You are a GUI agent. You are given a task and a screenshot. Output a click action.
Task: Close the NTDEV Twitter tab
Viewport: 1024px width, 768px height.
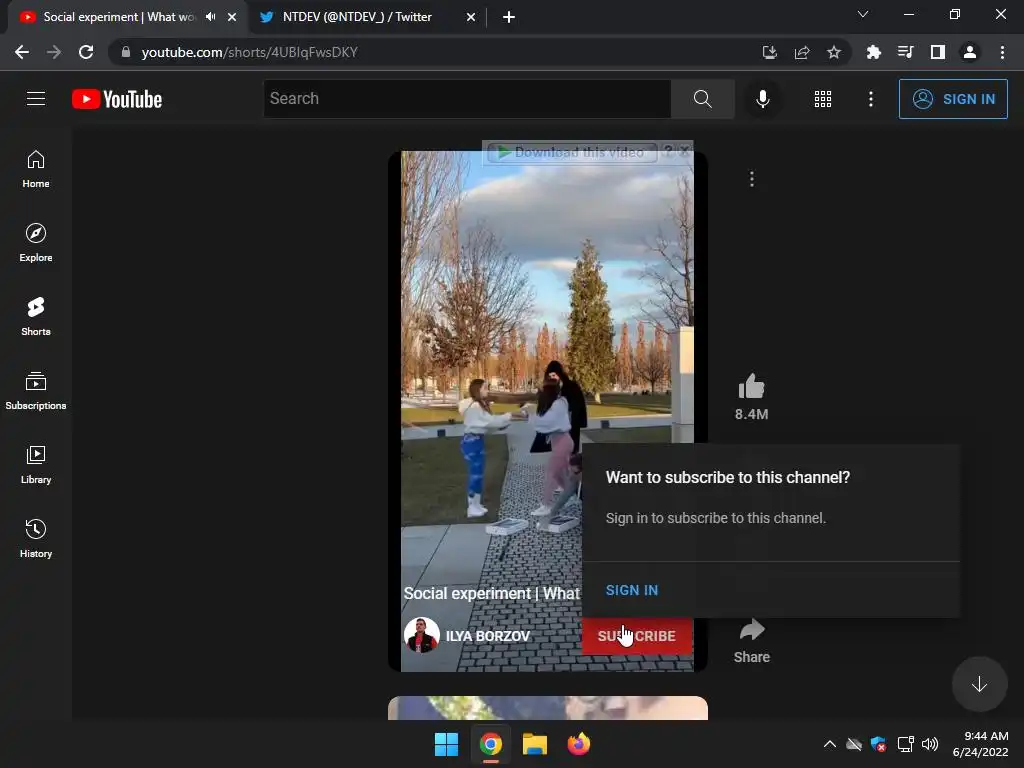point(471,17)
